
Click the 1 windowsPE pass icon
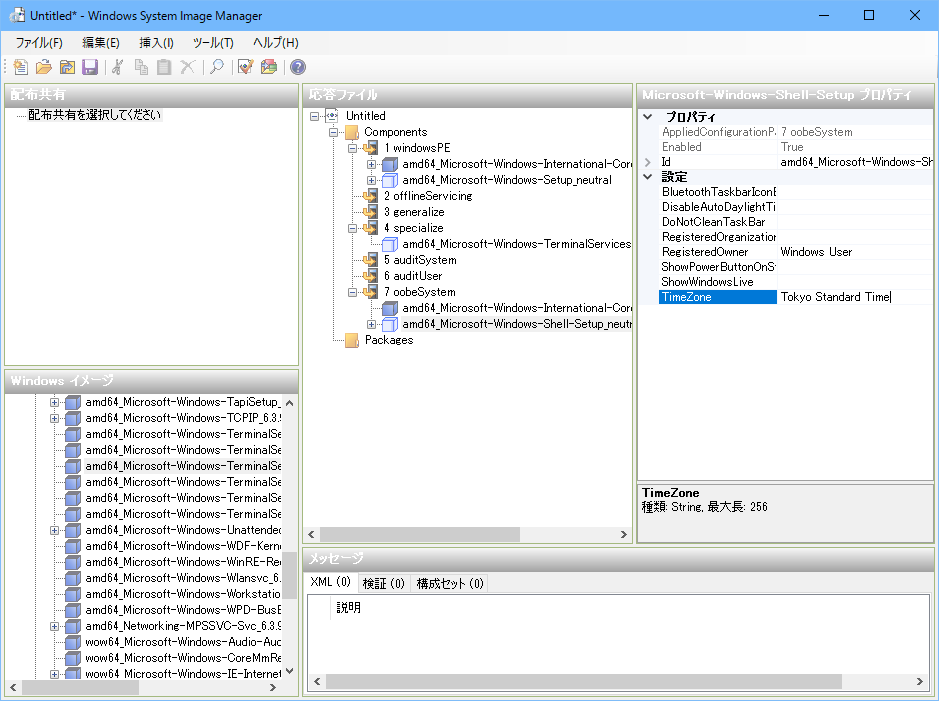(x=371, y=148)
